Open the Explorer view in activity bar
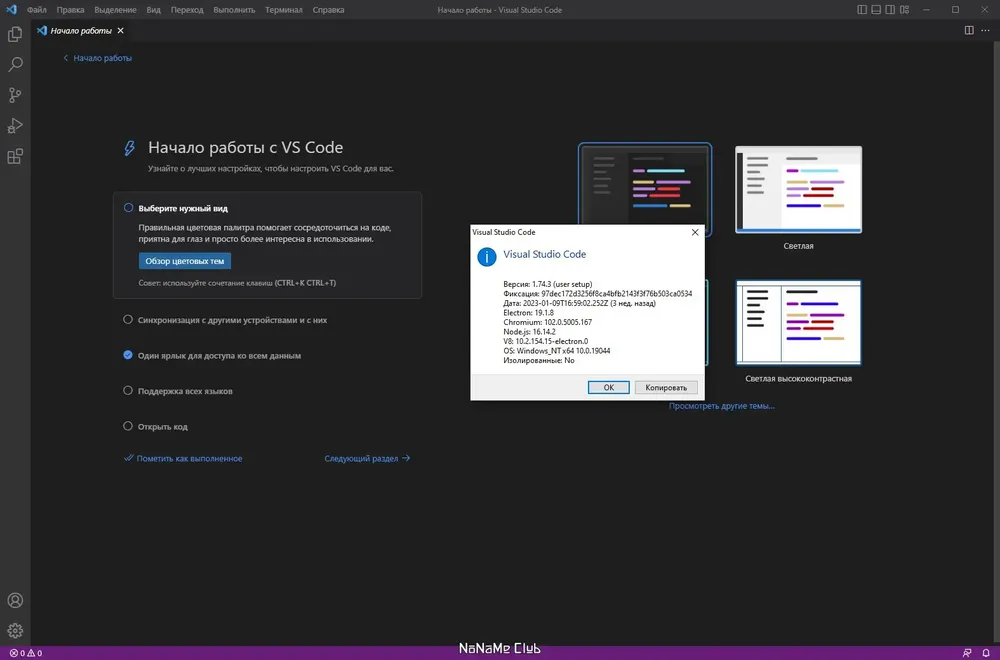 point(15,34)
